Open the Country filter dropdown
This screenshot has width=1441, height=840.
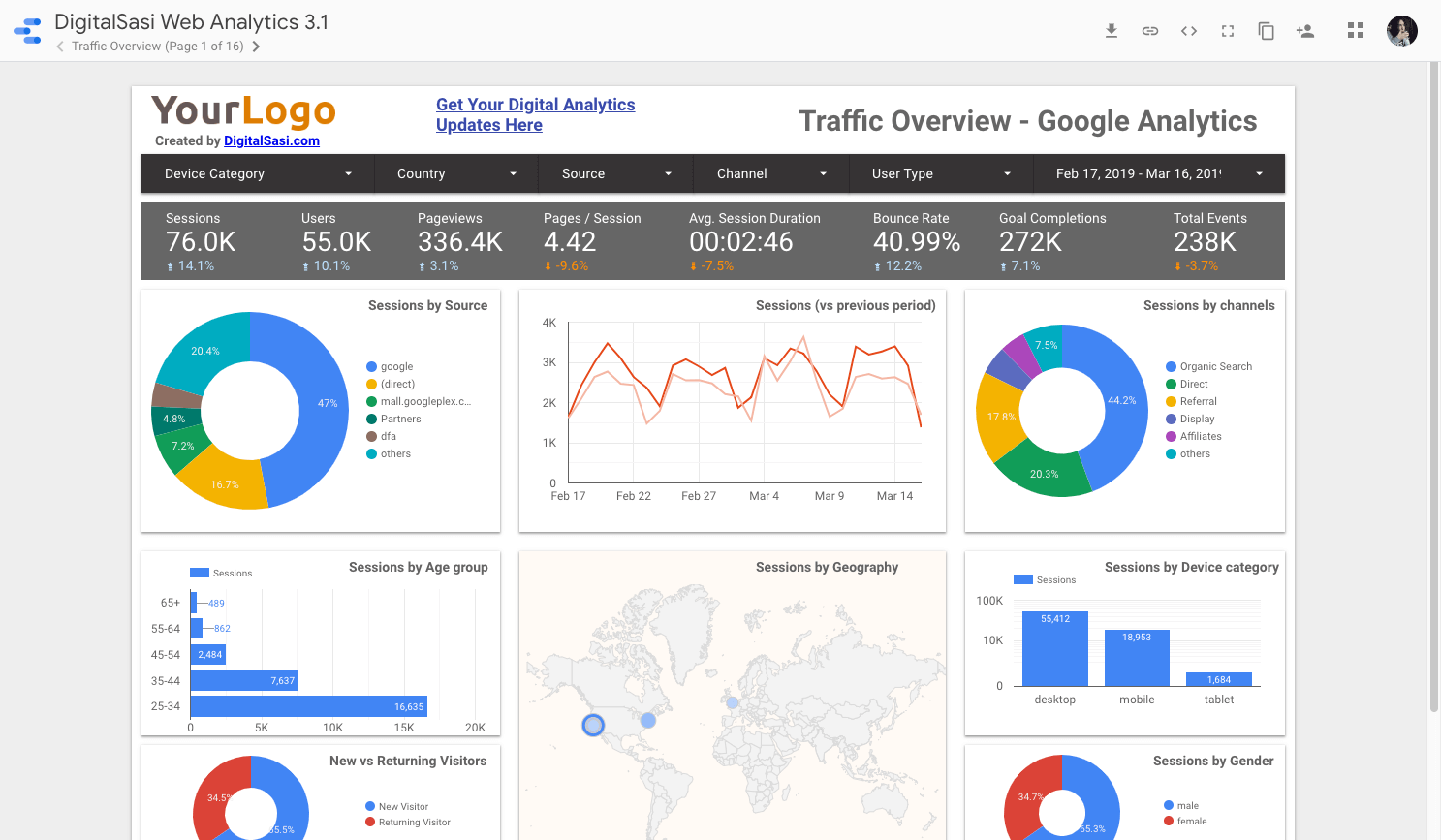coord(455,173)
